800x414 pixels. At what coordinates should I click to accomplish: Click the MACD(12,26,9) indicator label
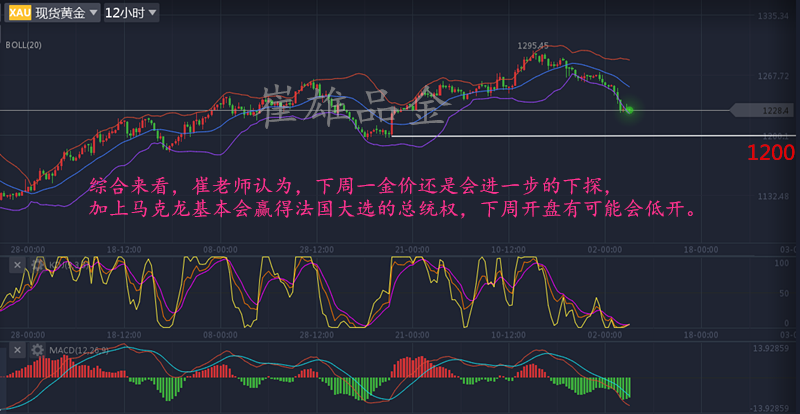pyautogui.click(x=78, y=350)
